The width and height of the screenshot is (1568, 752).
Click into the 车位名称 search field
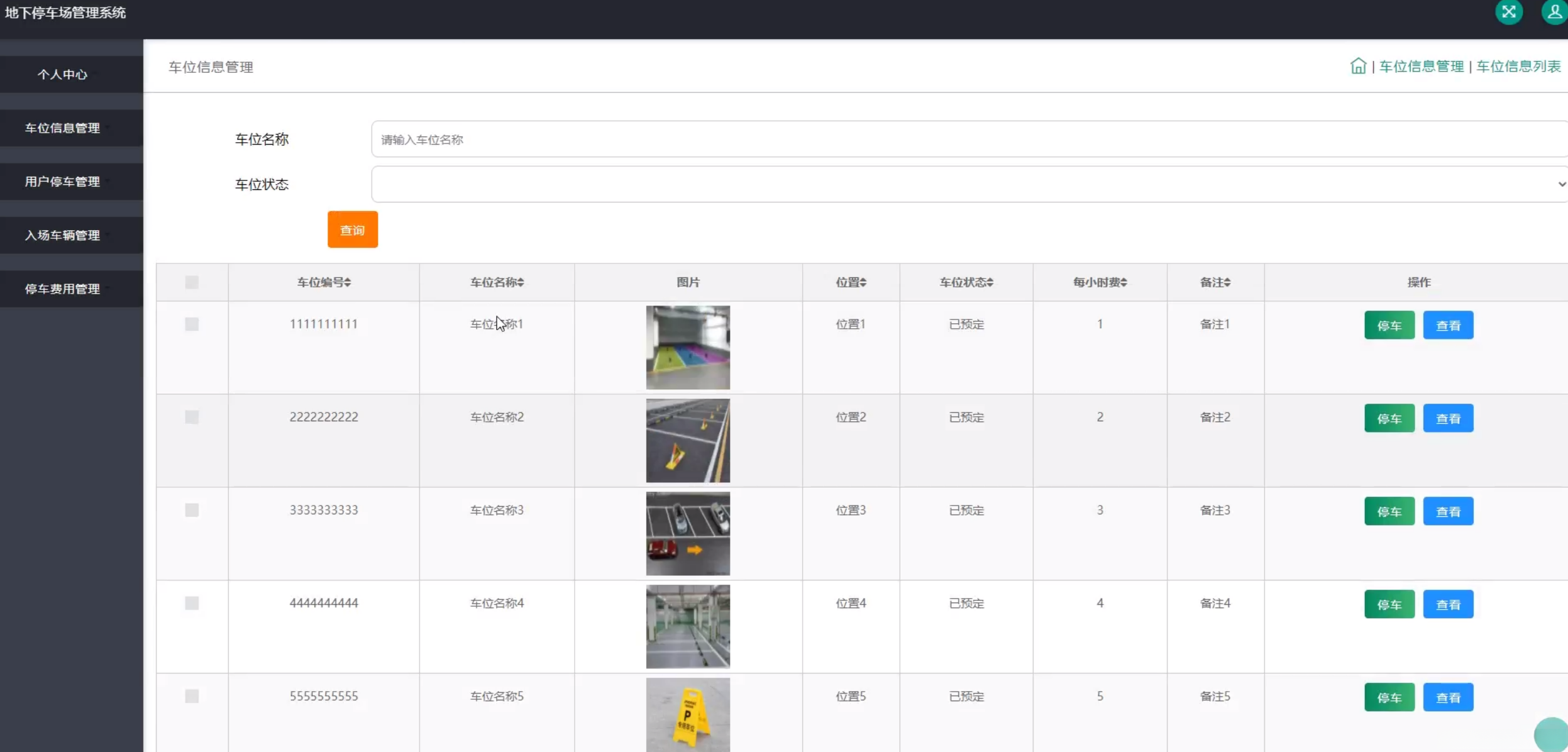click(968, 140)
